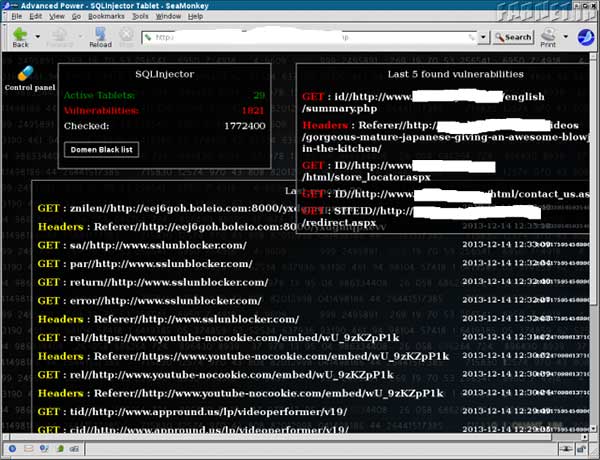The width and height of the screenshot is (600, 460).
Task: Open the Bookmarks menu
Action: pyautogui.click(x=106, y=16)
